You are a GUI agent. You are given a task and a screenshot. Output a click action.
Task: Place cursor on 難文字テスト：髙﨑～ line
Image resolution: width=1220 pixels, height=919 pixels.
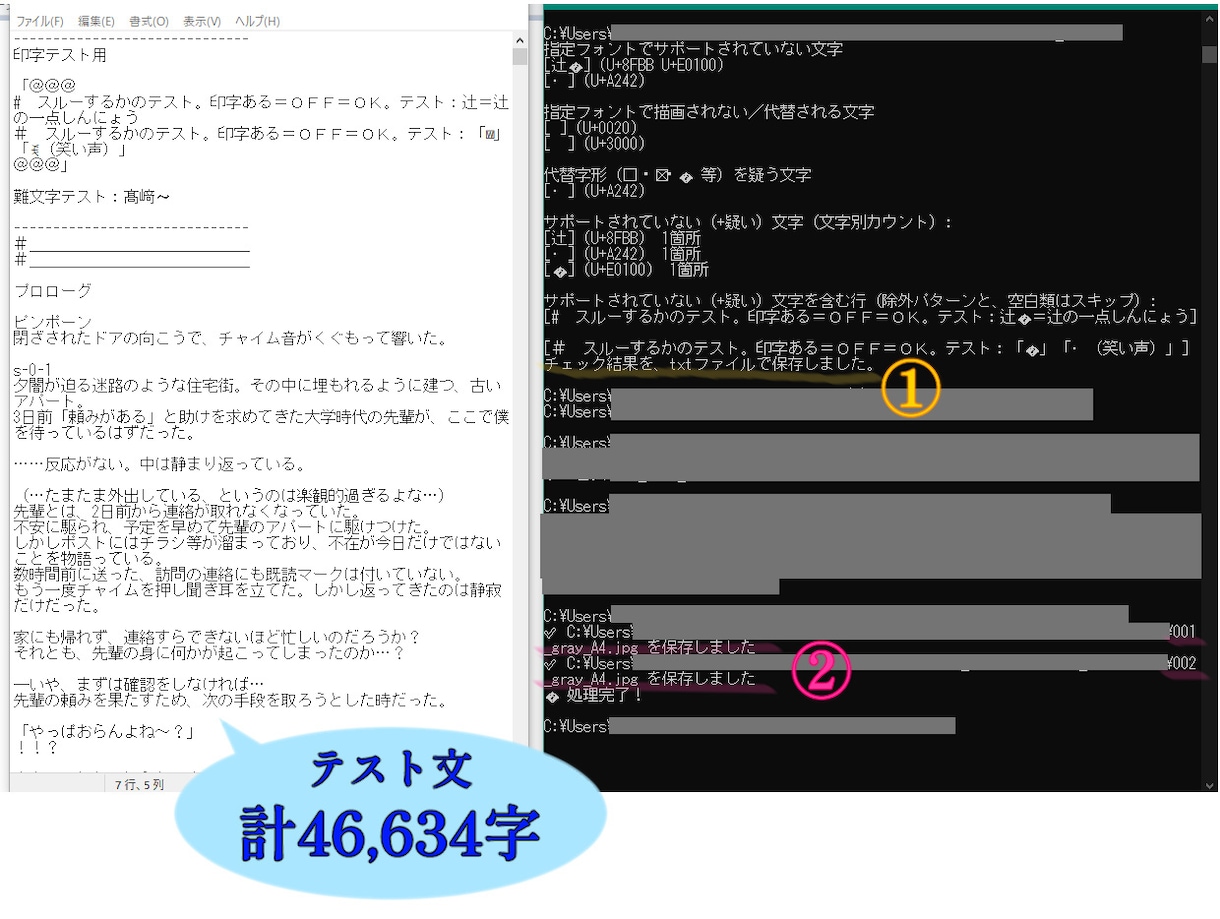tap(92, 197)
